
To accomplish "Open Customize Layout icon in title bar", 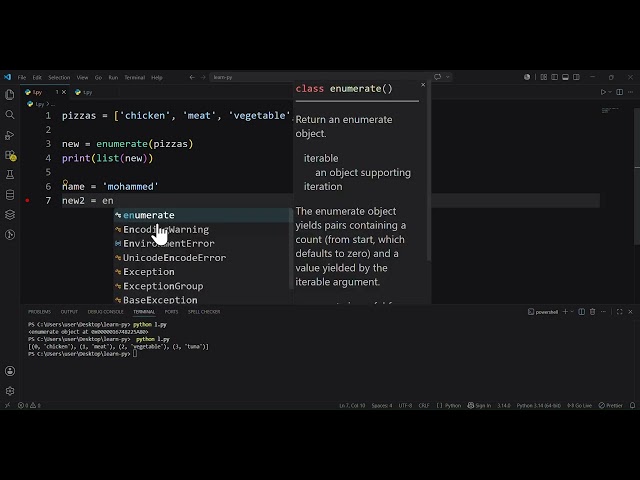I will (544, 77).
